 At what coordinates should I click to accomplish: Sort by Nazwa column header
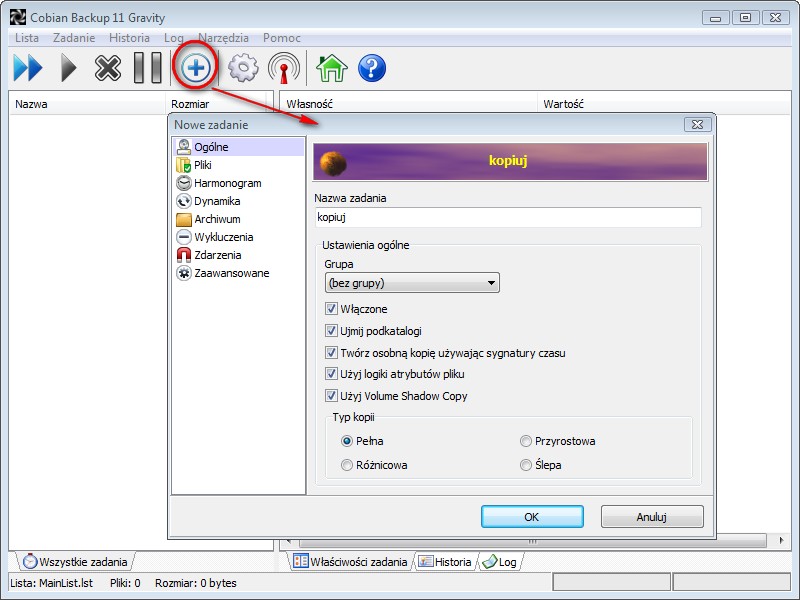click(88, 104)
